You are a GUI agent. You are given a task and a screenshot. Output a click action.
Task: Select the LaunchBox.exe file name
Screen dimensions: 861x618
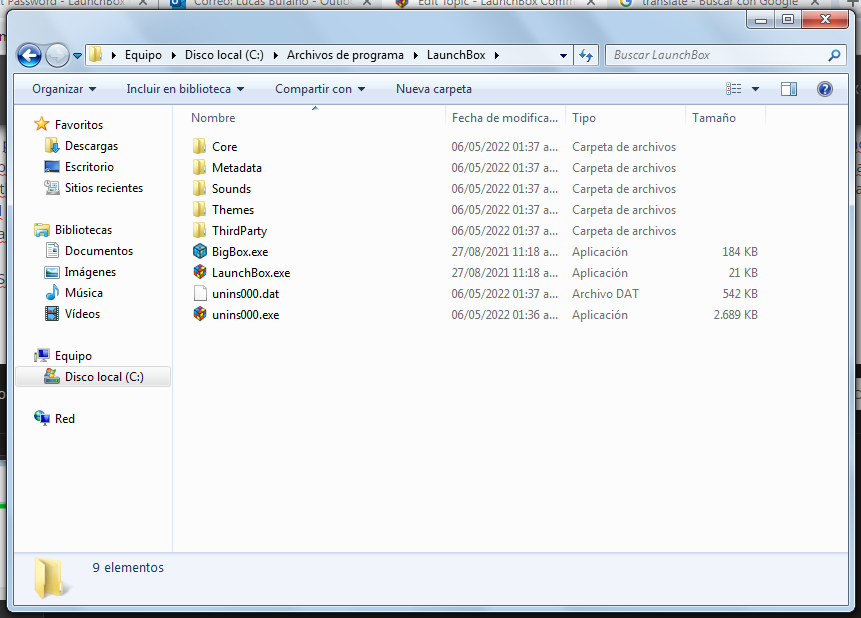[251, 272]
